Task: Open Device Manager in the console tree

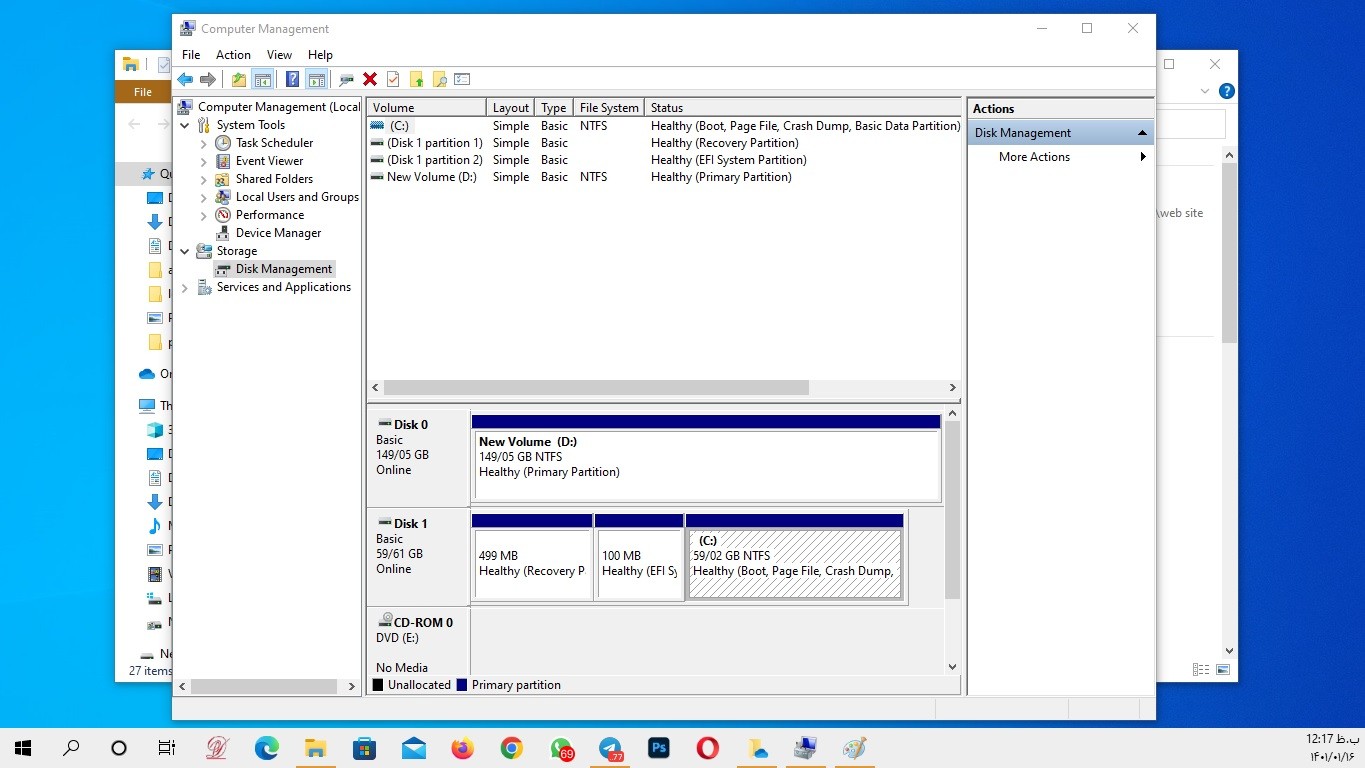Action: 278,233
